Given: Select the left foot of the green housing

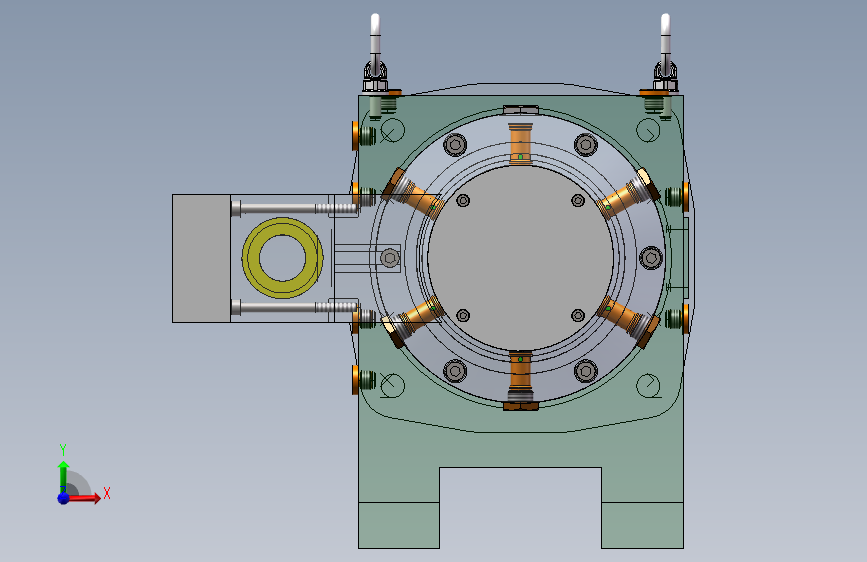Looking at the screenshot, I should coord(399,525).
